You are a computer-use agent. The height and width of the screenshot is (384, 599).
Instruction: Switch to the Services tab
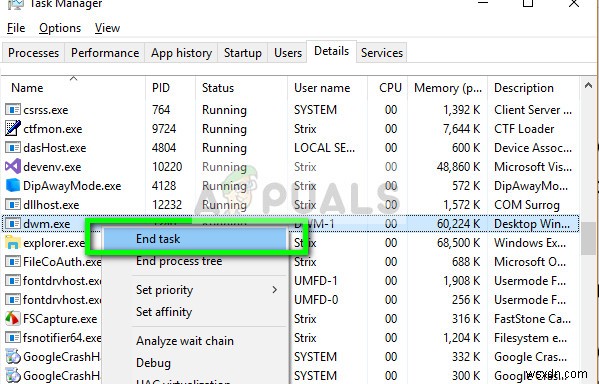coord(382,53)
